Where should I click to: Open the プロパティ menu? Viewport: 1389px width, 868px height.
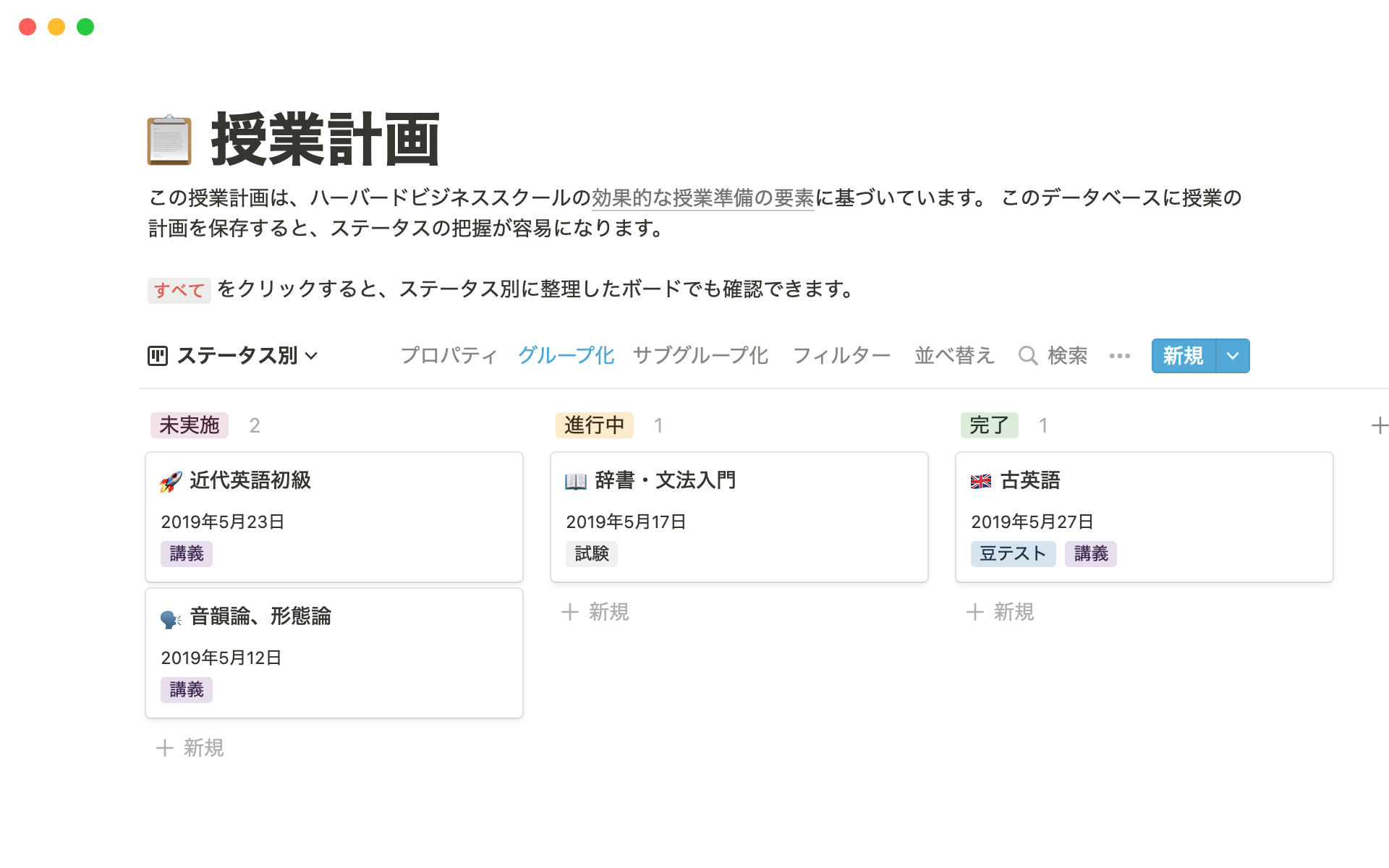[449, 356]
